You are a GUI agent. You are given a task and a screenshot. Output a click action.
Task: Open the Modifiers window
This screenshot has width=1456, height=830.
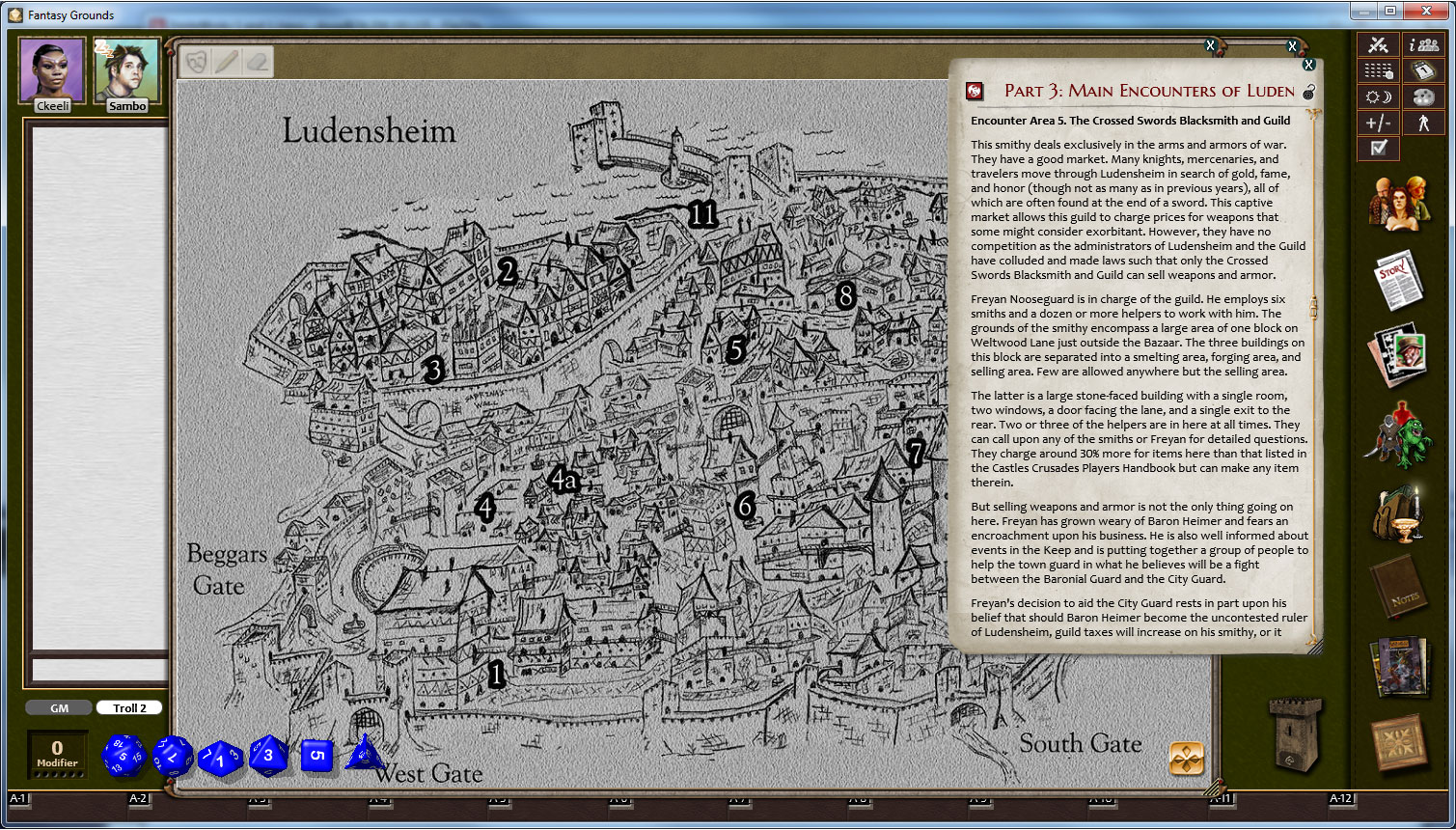[x=1378, y=122]
